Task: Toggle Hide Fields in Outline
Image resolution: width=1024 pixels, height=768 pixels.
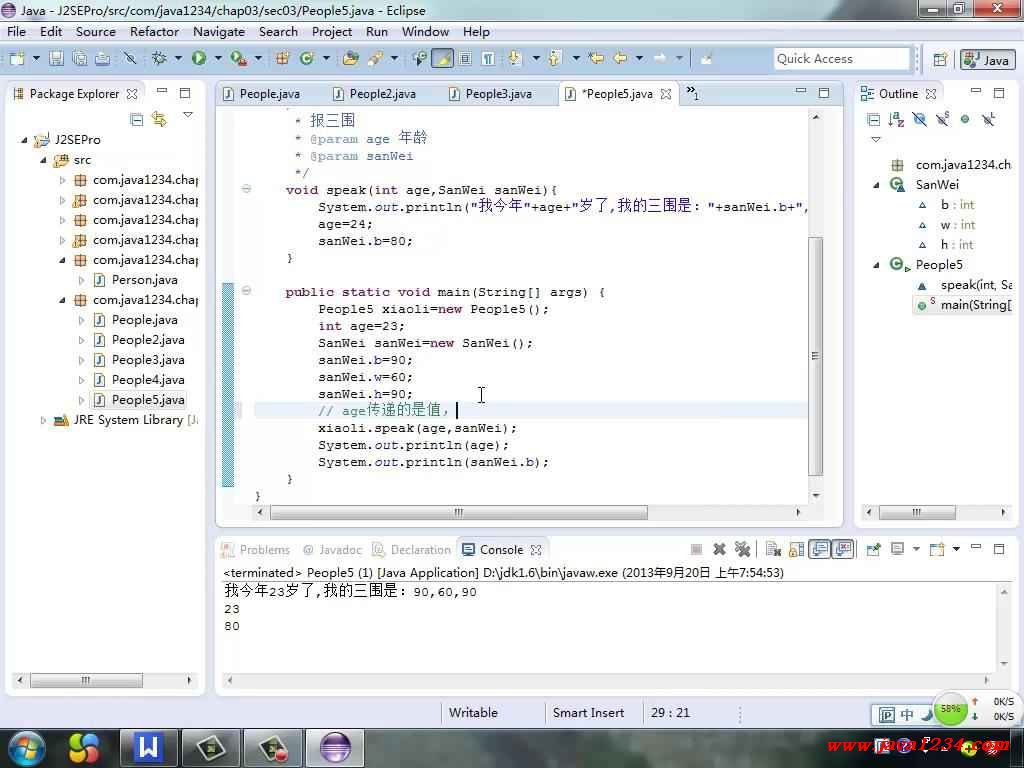Action: tap(920, 119)
